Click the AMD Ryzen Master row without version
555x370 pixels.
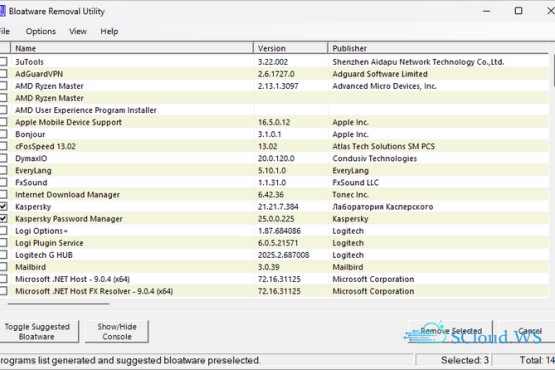(x=49, y=98)
